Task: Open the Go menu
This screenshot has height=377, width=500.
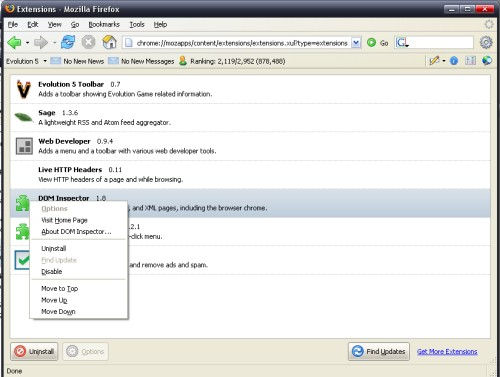Action: [x=75, y=24]
